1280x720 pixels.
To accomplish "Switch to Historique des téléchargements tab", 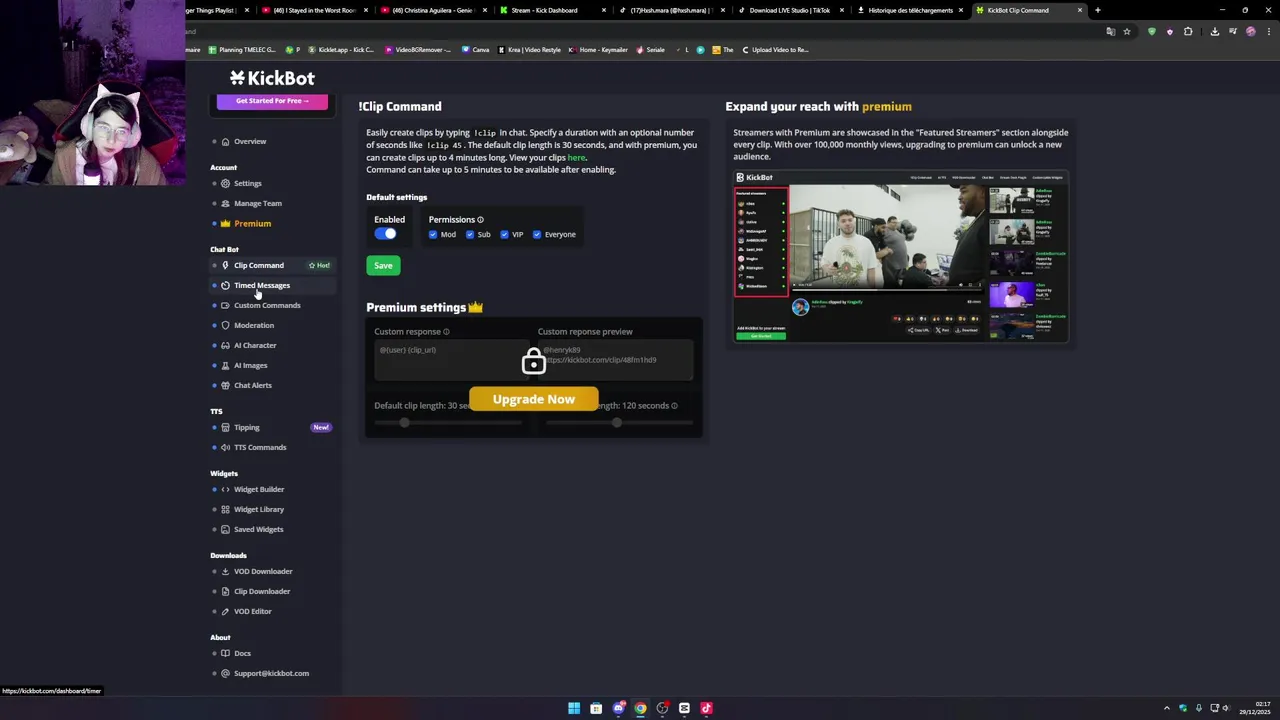I will [x=910, y=10].
